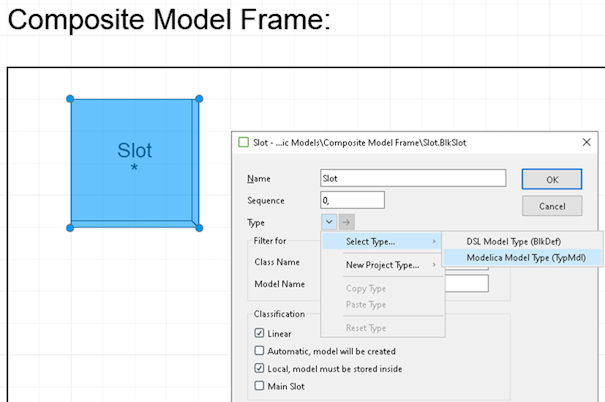Click the Sequence input field
The height and width of the screenshot is (402, 605).
[352, 200]
